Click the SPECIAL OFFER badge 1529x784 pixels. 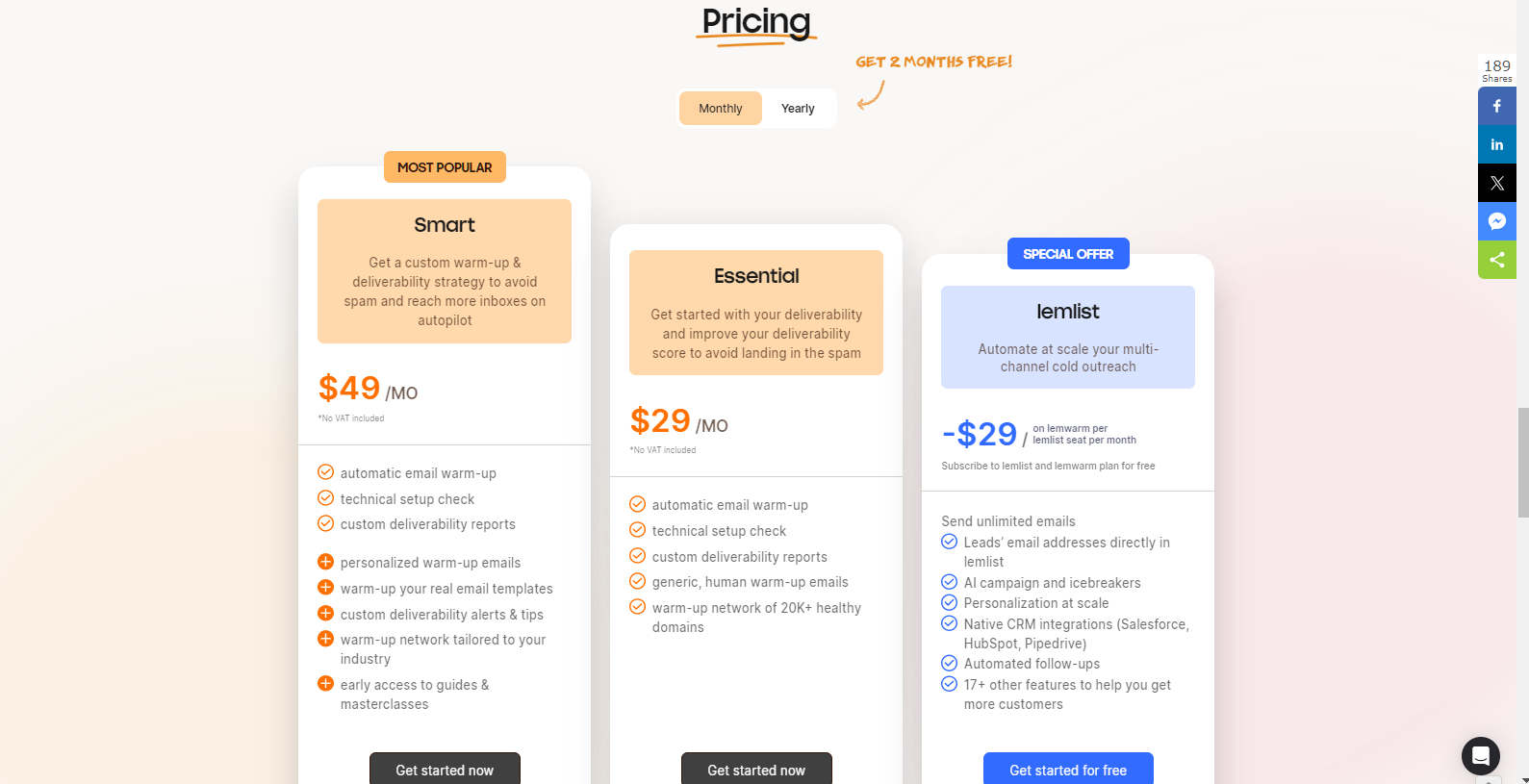(x=1068, y=254)
